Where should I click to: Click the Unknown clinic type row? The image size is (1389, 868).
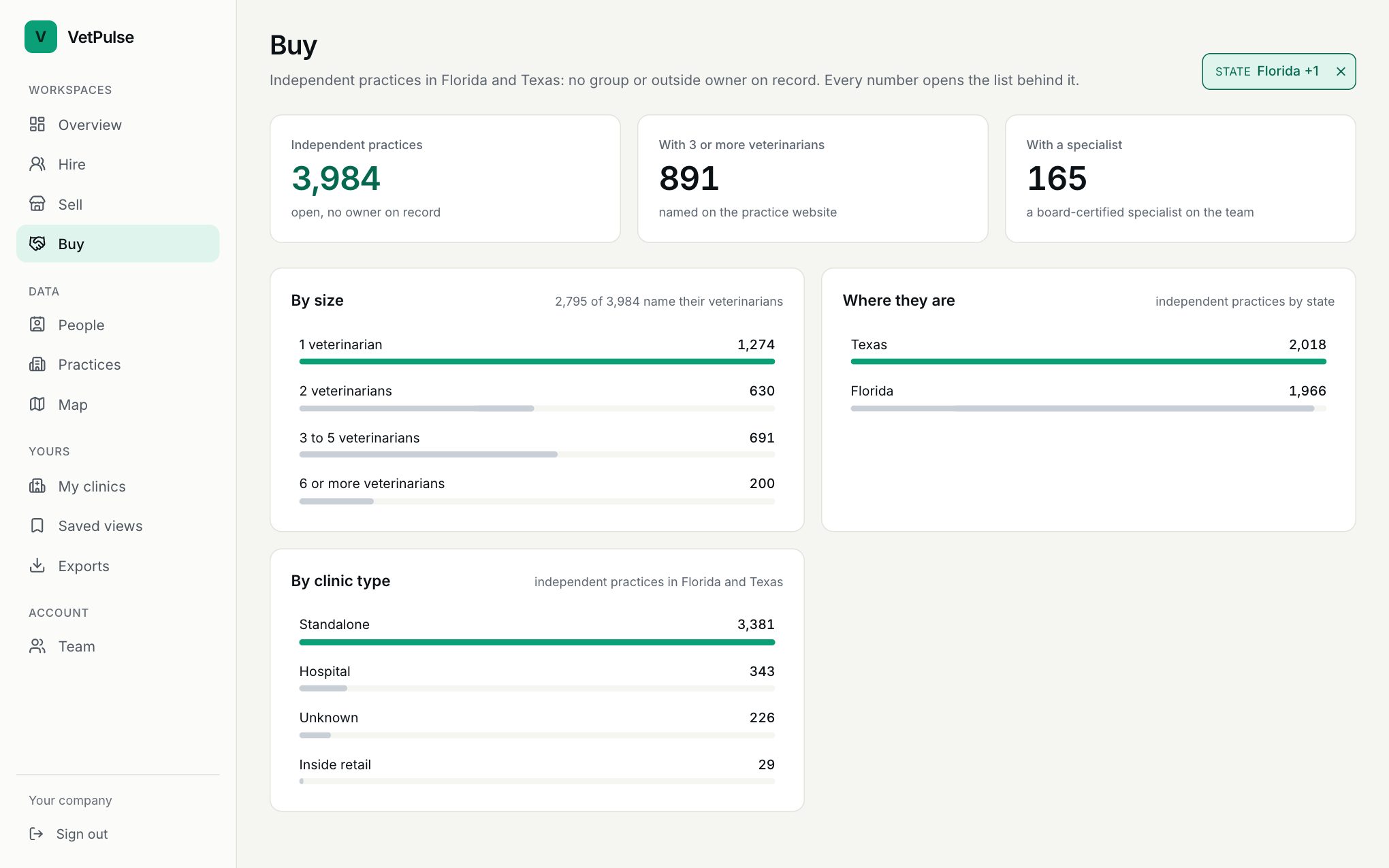537,724
